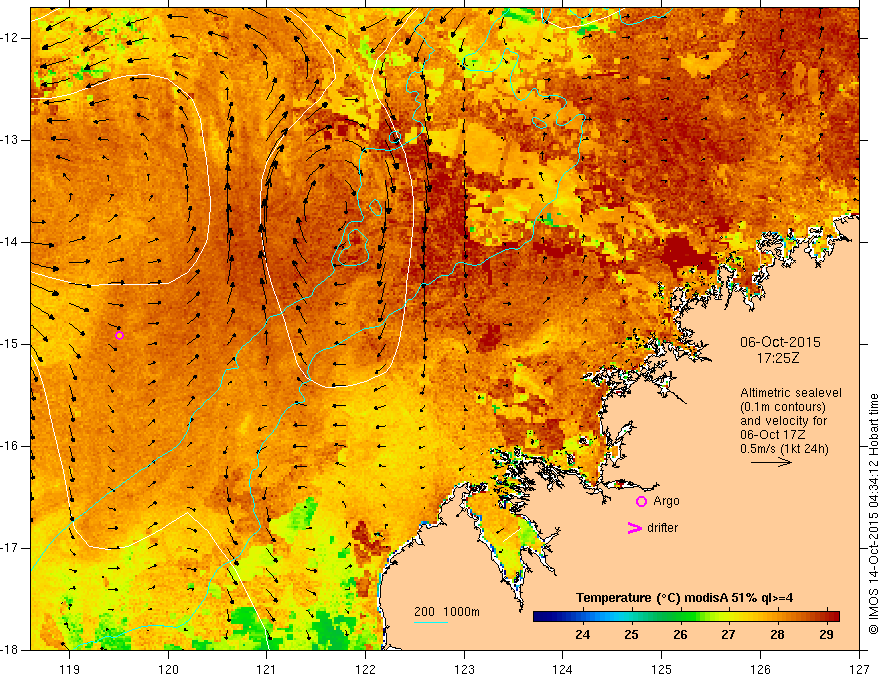Click the 'Altimetric sealevel' caption text
Viewport: 880px width, 680px height.
coord(791,393)
